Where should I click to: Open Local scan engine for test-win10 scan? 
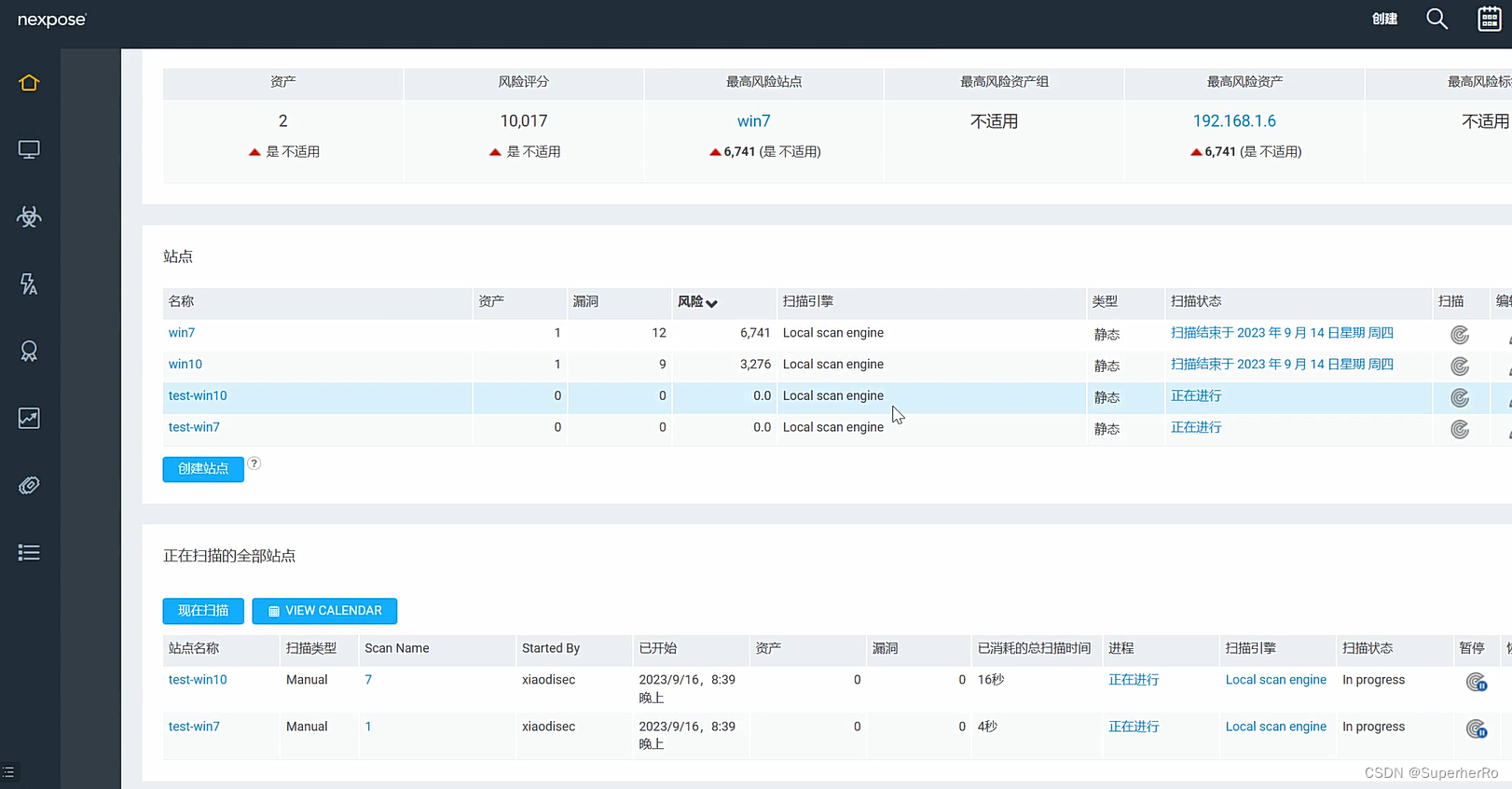1275,680
